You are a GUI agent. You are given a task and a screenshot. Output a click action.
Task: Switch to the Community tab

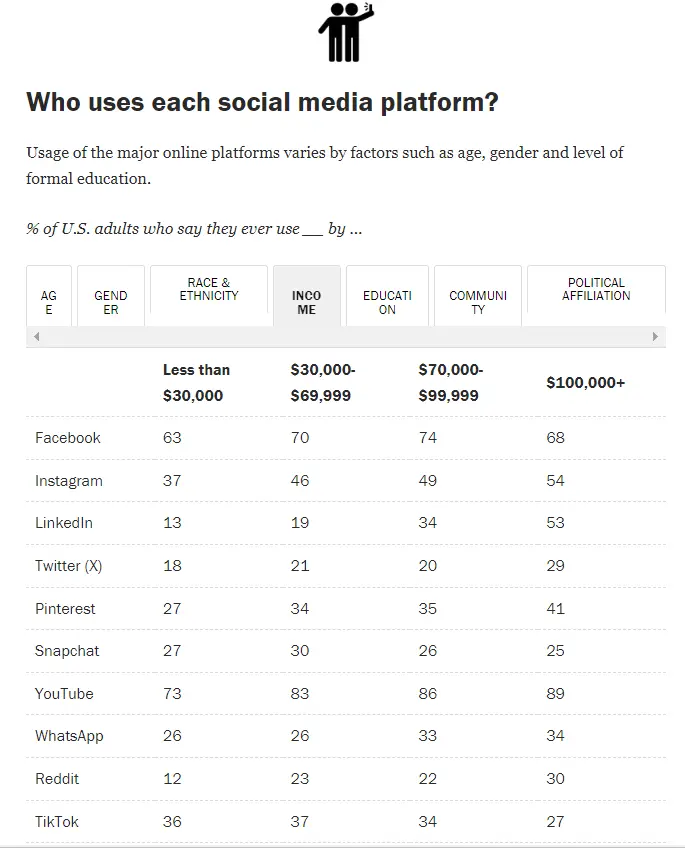tap(478, 302)
